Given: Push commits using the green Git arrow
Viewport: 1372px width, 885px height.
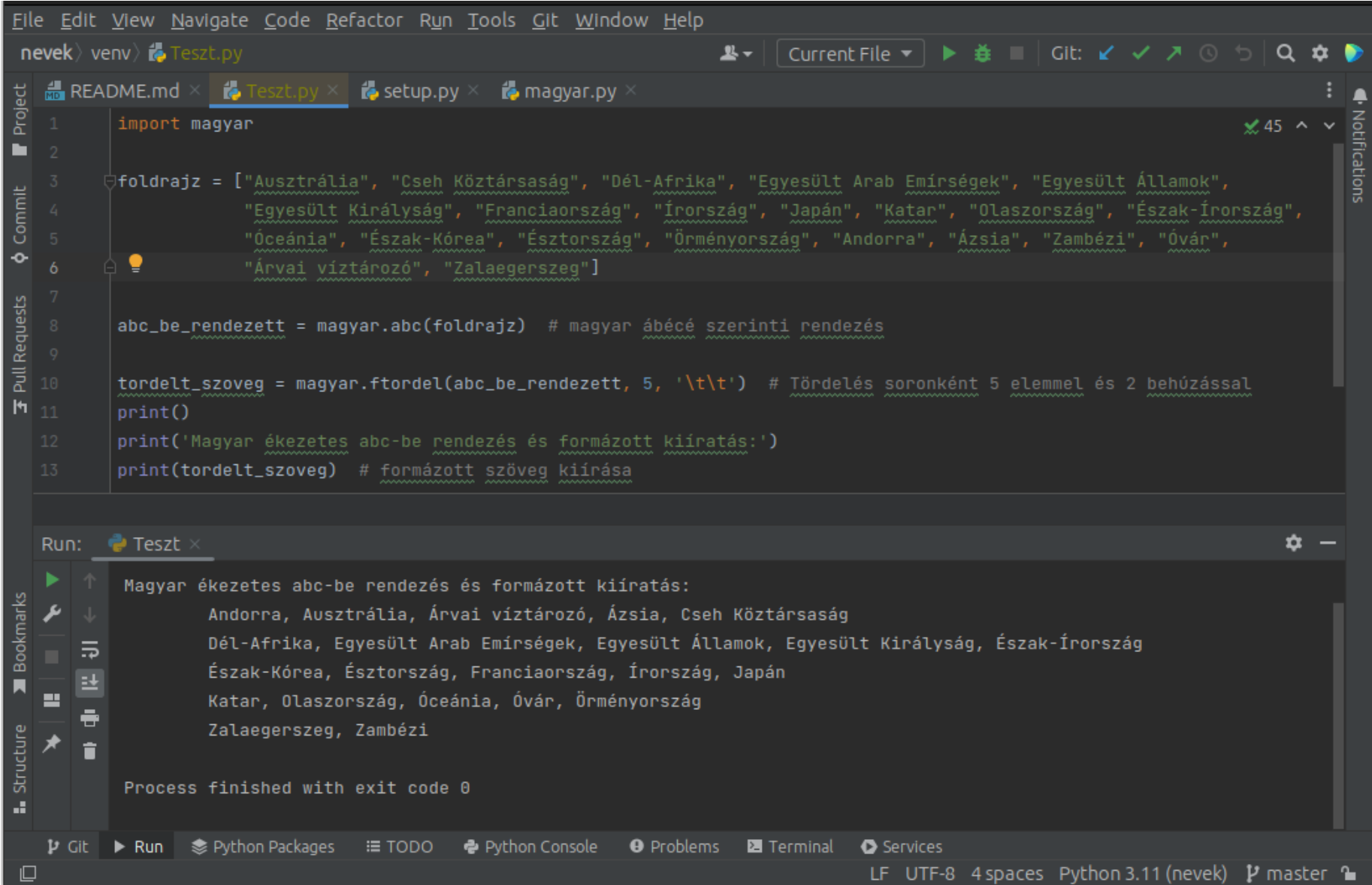Looking at the screenshot, I should pyautogui.click(x=1174, y=53).
